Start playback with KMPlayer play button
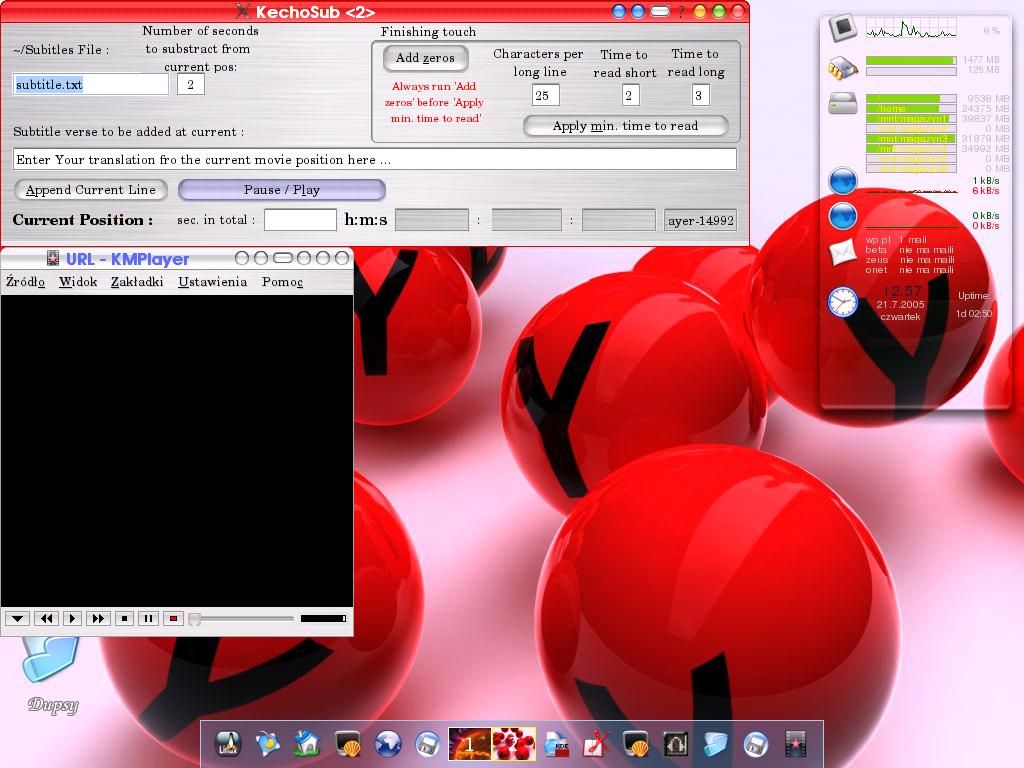The height and width of the screenshot is (768, 1024). coord(72,618)
